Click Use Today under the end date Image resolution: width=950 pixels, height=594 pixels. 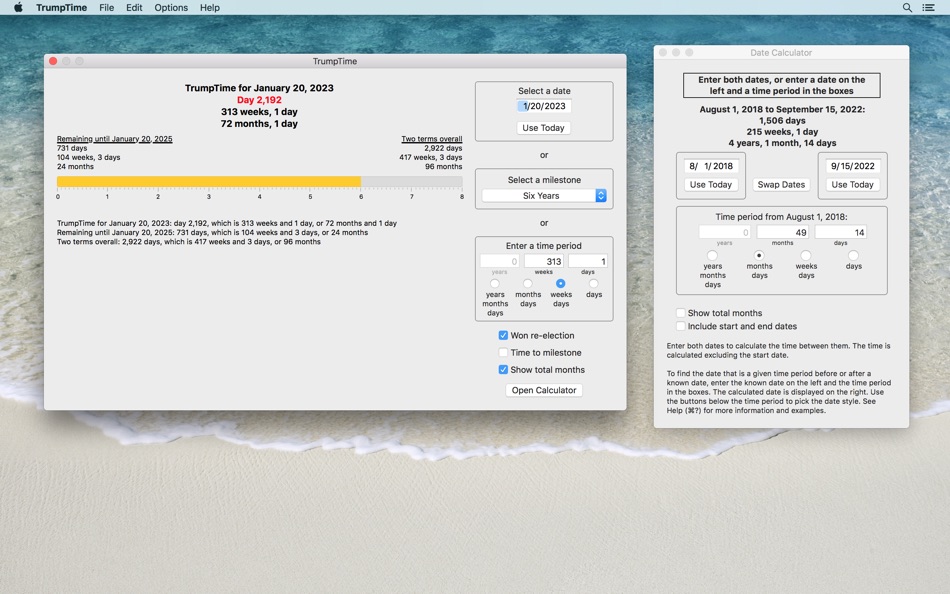point(852,185)
